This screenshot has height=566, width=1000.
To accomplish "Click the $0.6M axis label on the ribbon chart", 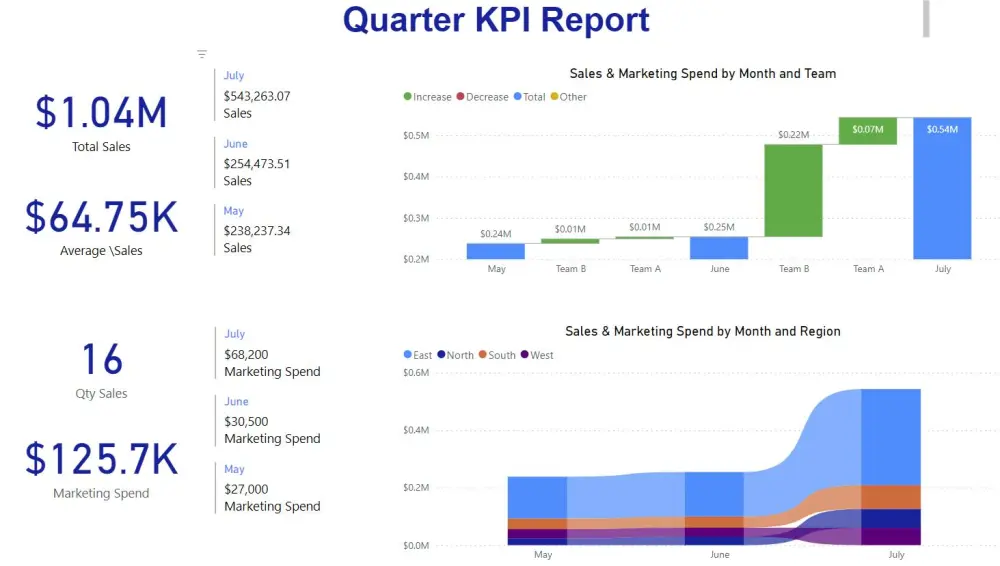I will coord(416,373).
